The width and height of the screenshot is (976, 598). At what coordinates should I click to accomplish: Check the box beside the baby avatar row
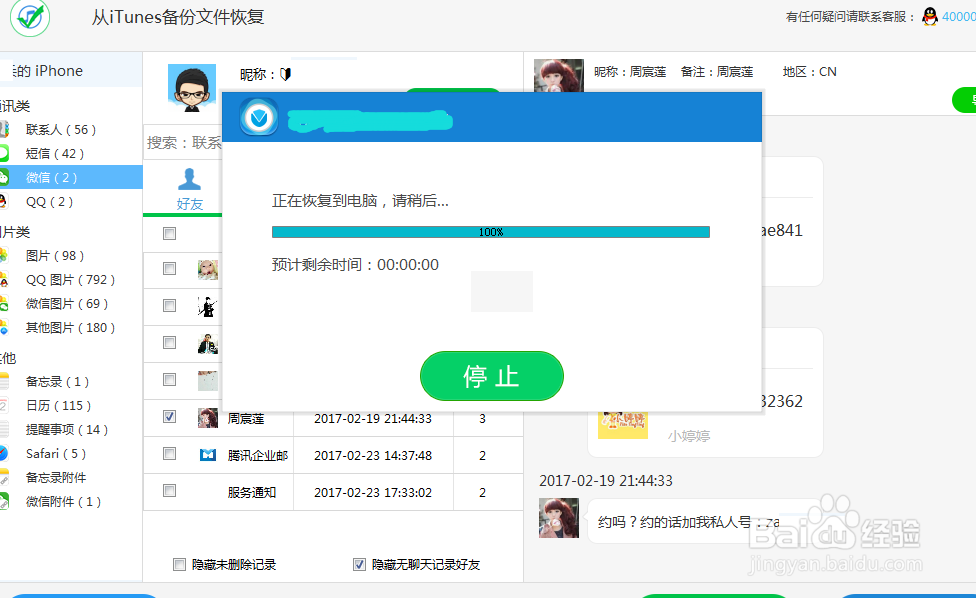pyautogui.click(x=169, y=269)
